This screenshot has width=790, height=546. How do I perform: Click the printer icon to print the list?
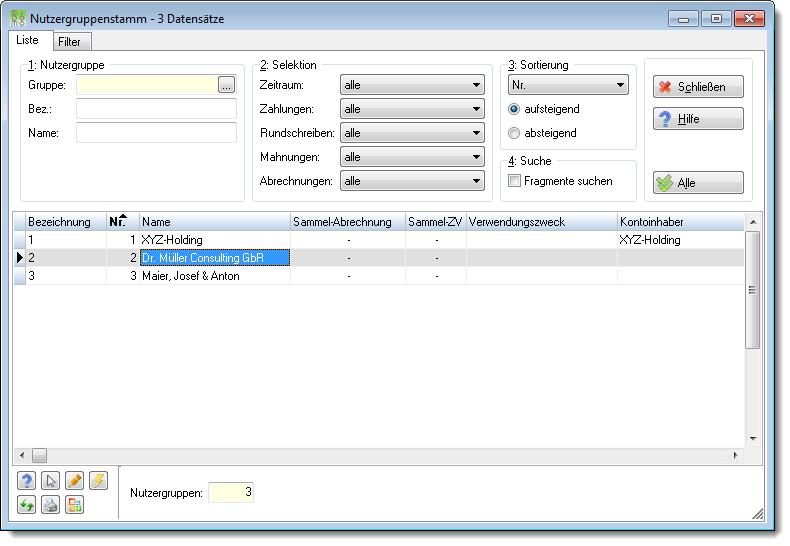tap(50, 505)
